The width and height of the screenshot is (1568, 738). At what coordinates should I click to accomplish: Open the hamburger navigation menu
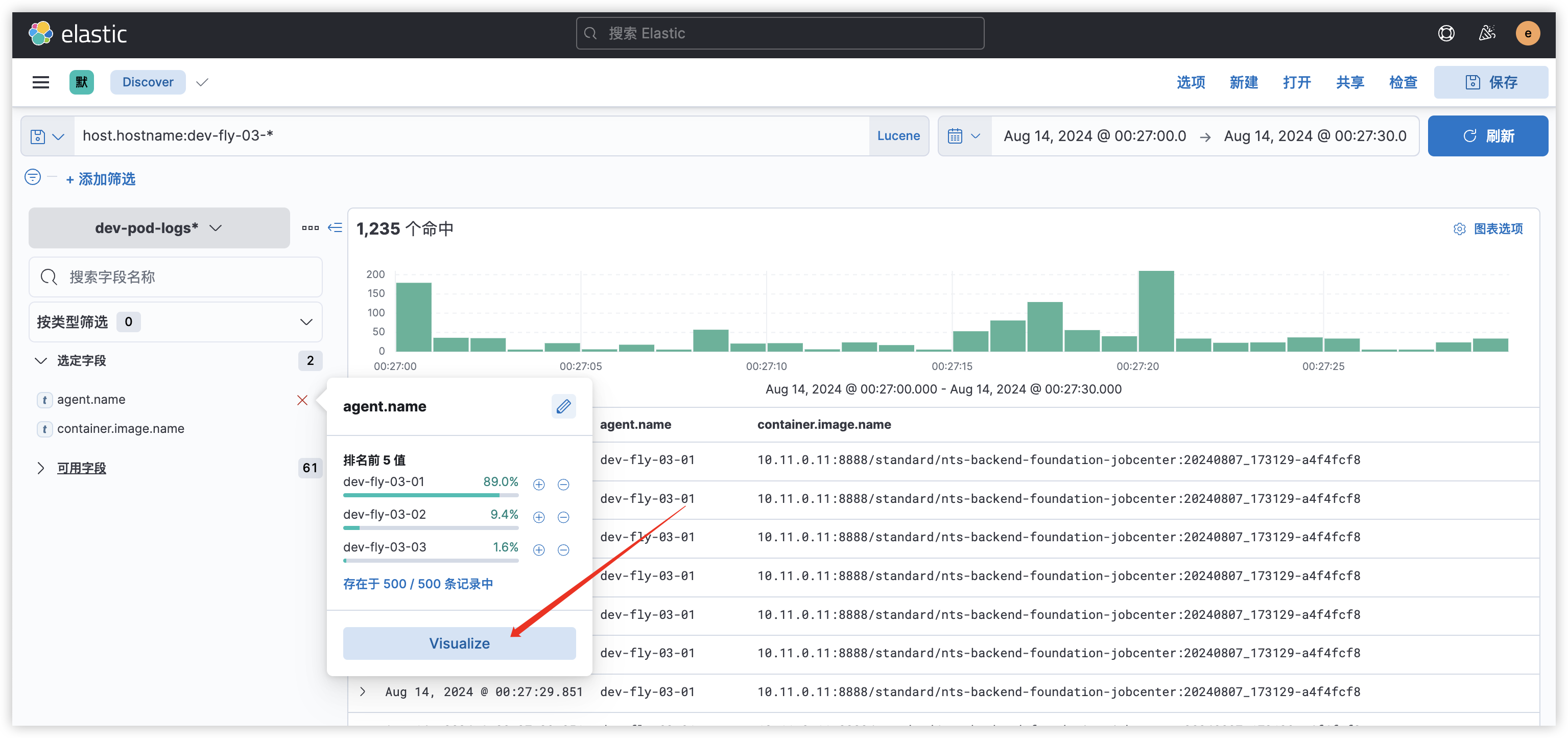(x=41, y=82)
